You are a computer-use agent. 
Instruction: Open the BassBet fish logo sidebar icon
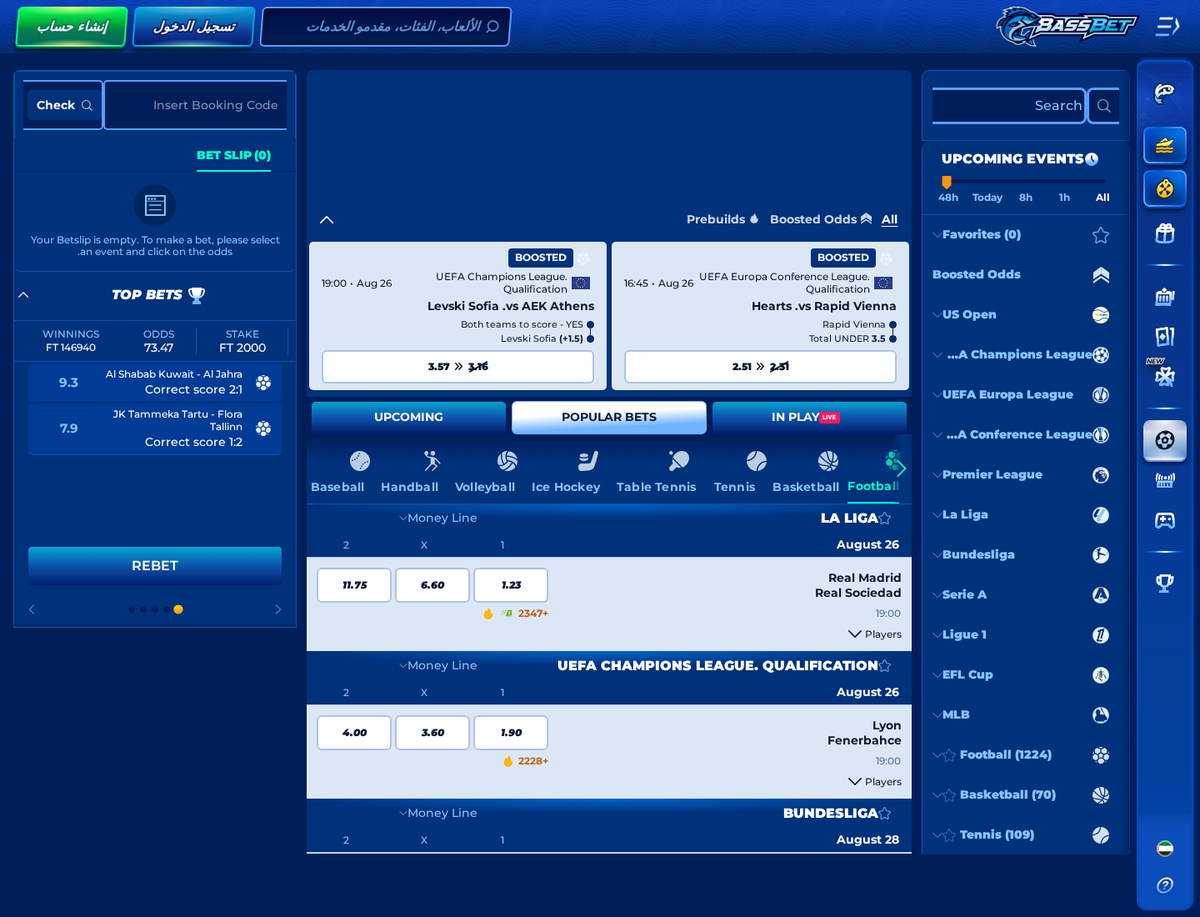point(1164,94)
